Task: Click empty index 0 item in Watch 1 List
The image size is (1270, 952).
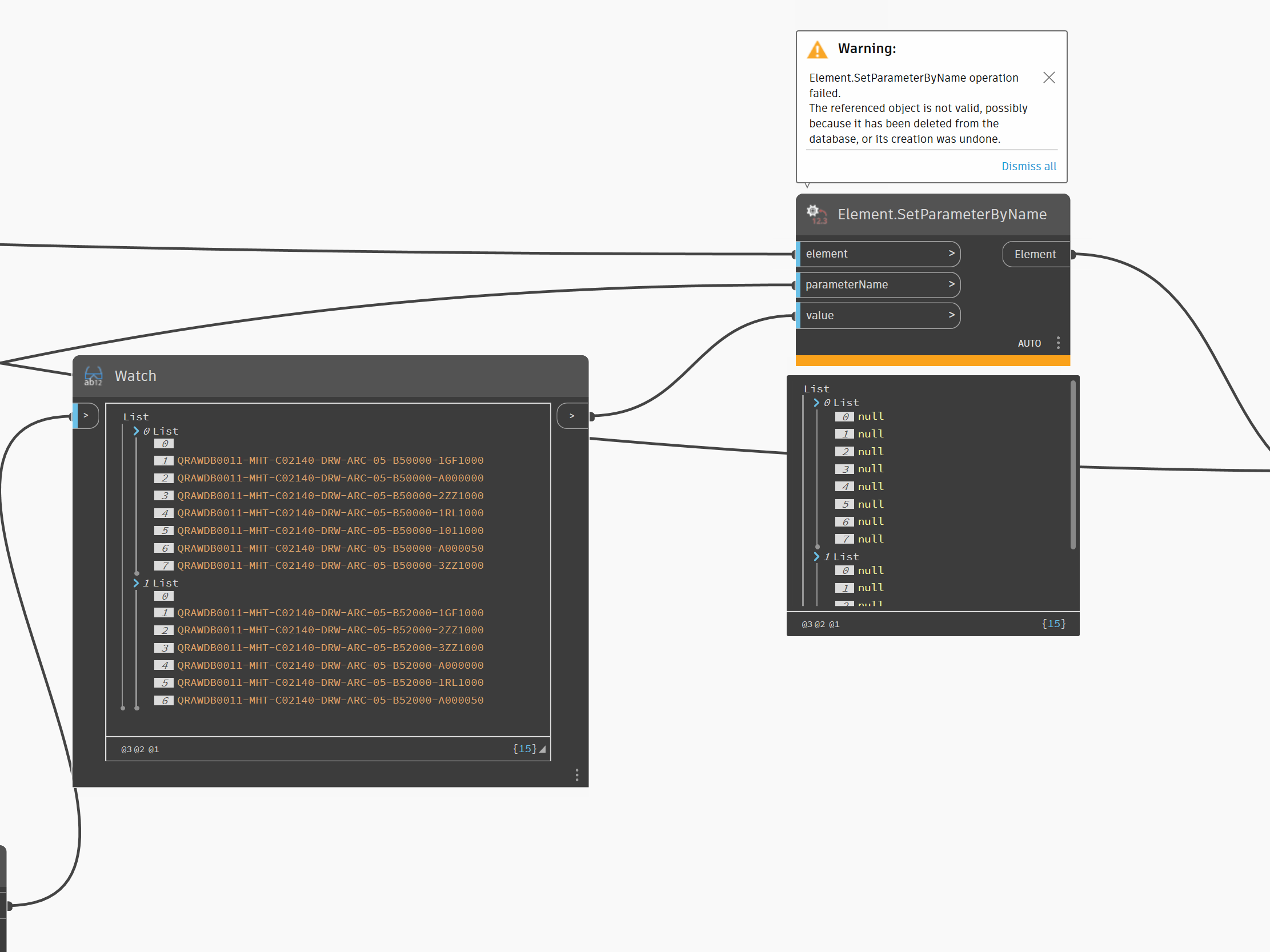Action: (163, 597)
